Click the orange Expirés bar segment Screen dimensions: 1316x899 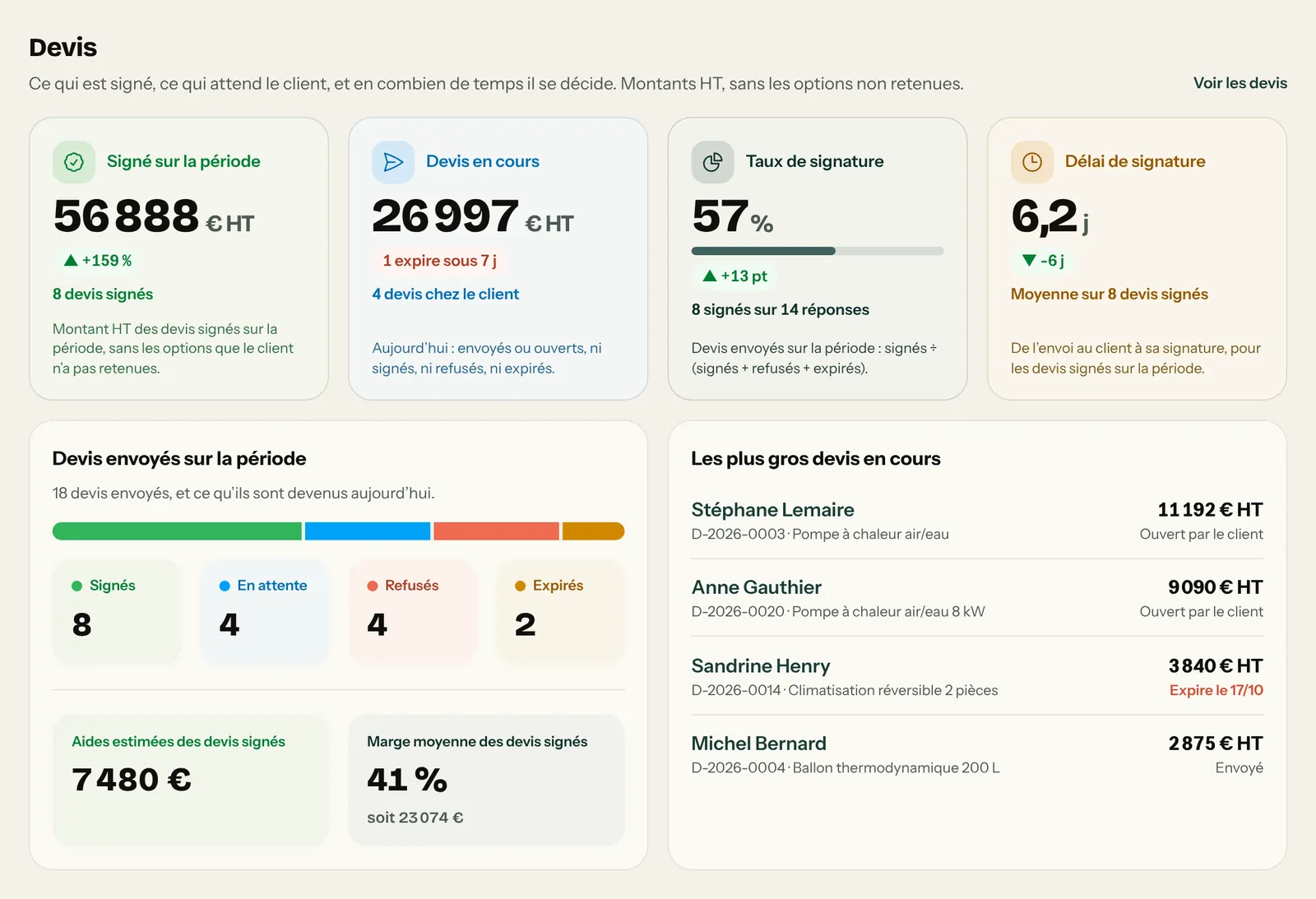tap(593, 531)
